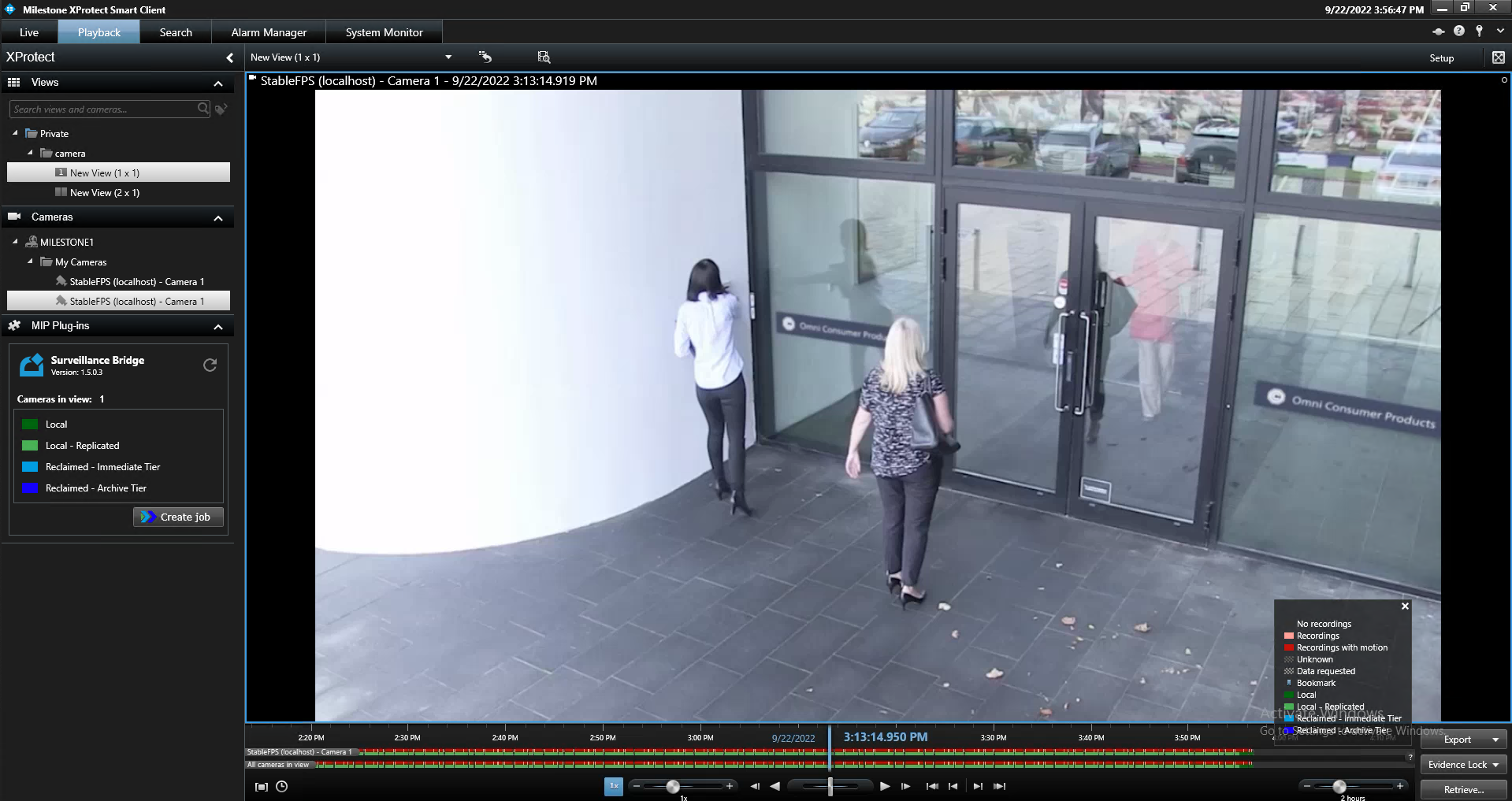Viewport: 1512px width, 801px height.
Task: Click the Surveillance Bridge logo icon
Action: [x=32, y=365]
